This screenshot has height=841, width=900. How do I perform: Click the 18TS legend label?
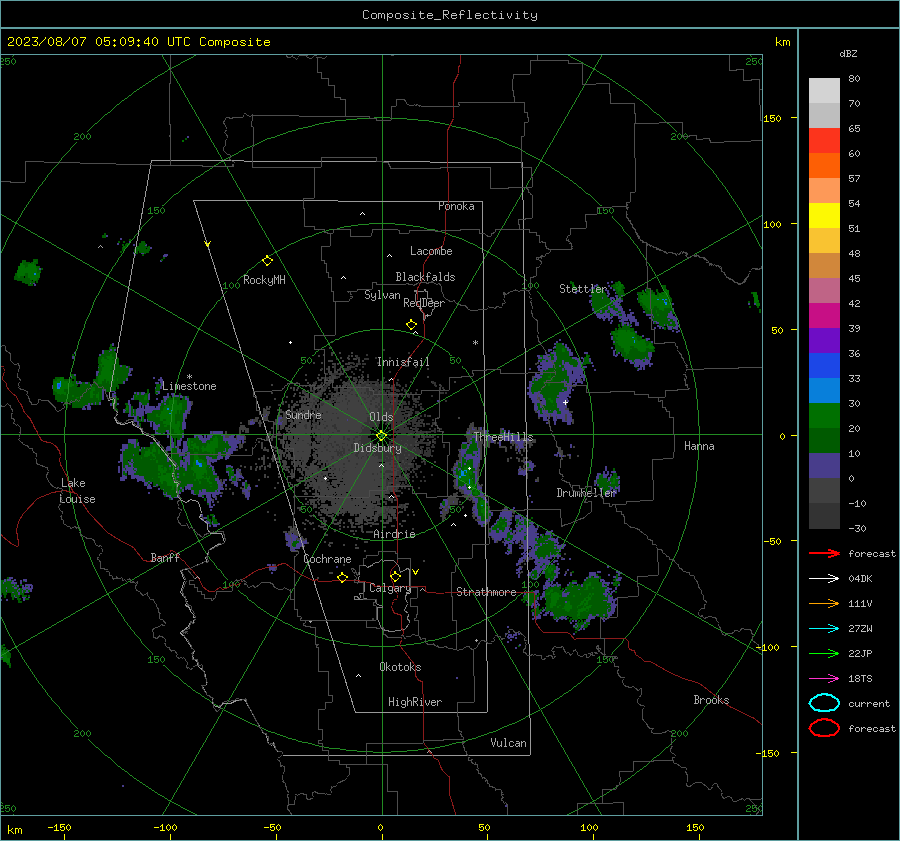pos(860,679)
